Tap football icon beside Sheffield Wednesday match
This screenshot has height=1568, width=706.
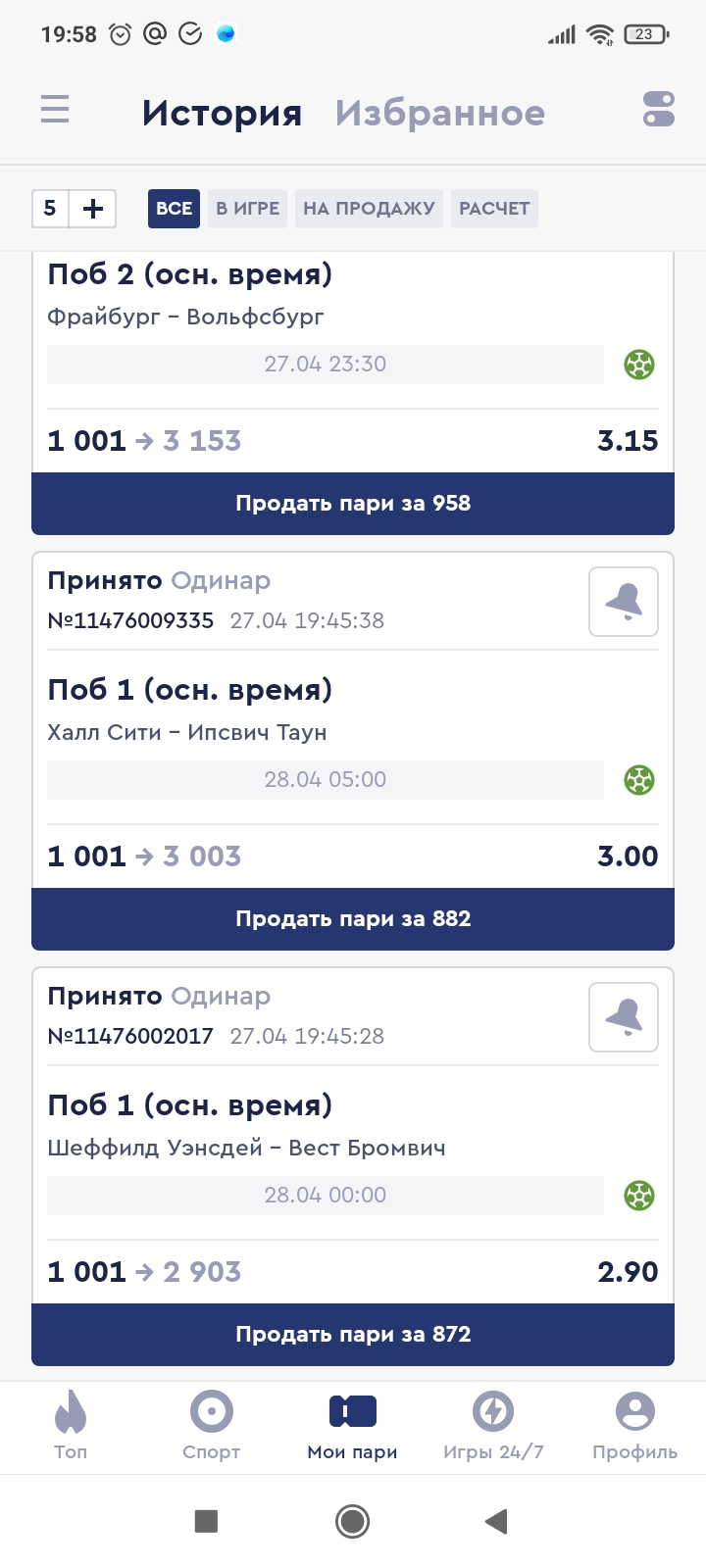pos(639,1196)
